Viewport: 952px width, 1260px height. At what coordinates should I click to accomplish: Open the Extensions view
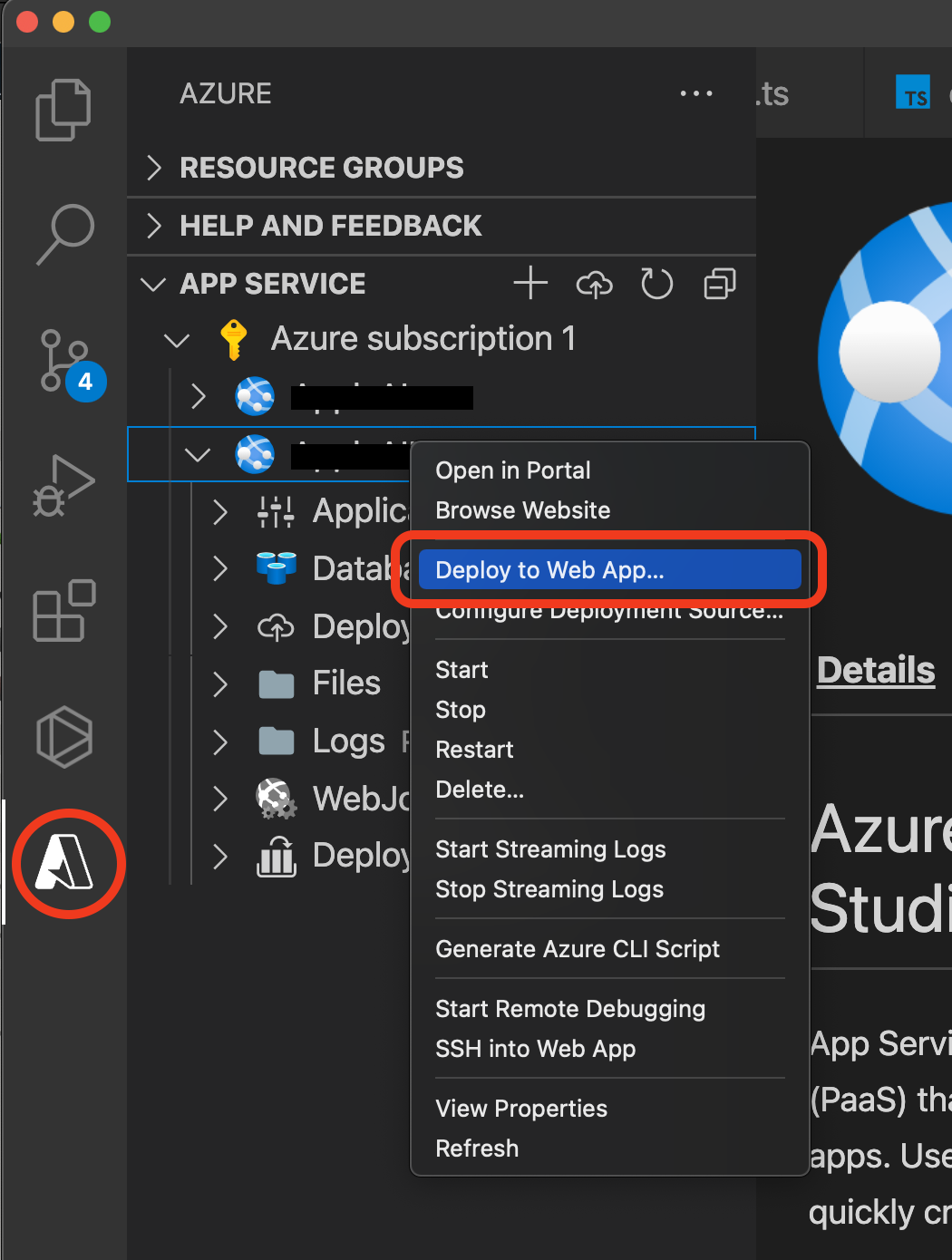(63, 611)
